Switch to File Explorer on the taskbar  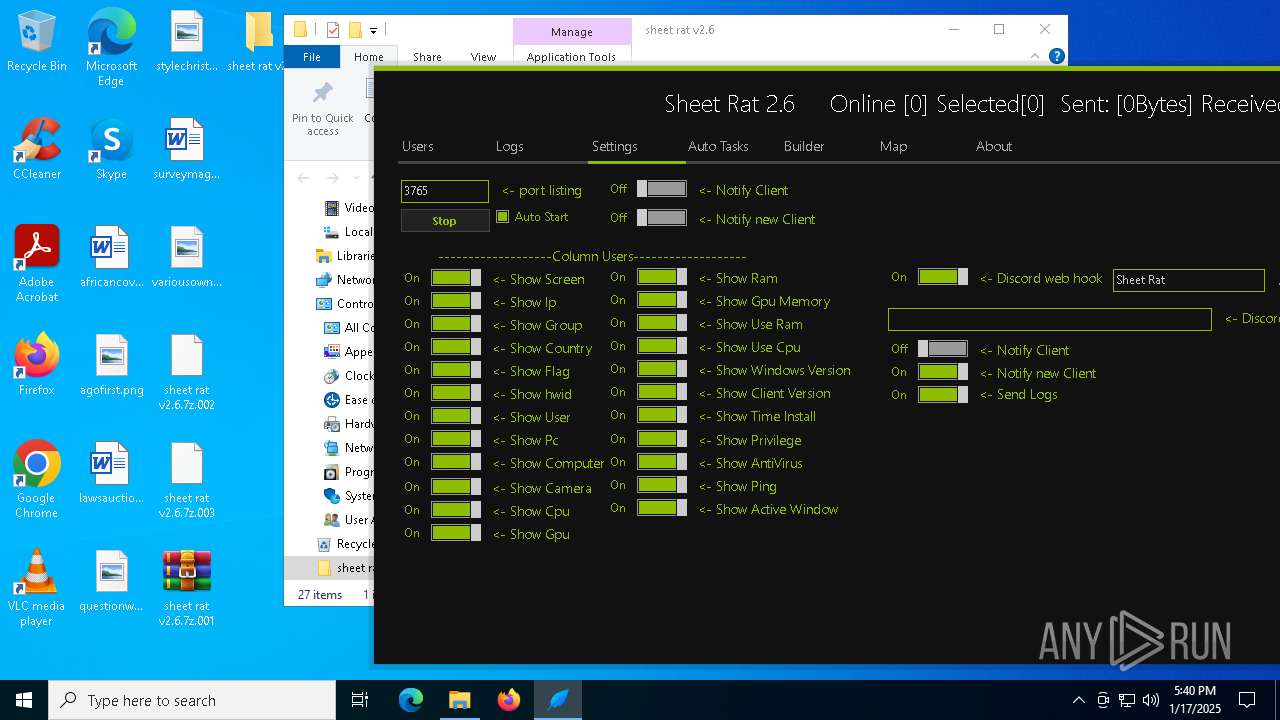pyautogui.click(x=459, y=700)
